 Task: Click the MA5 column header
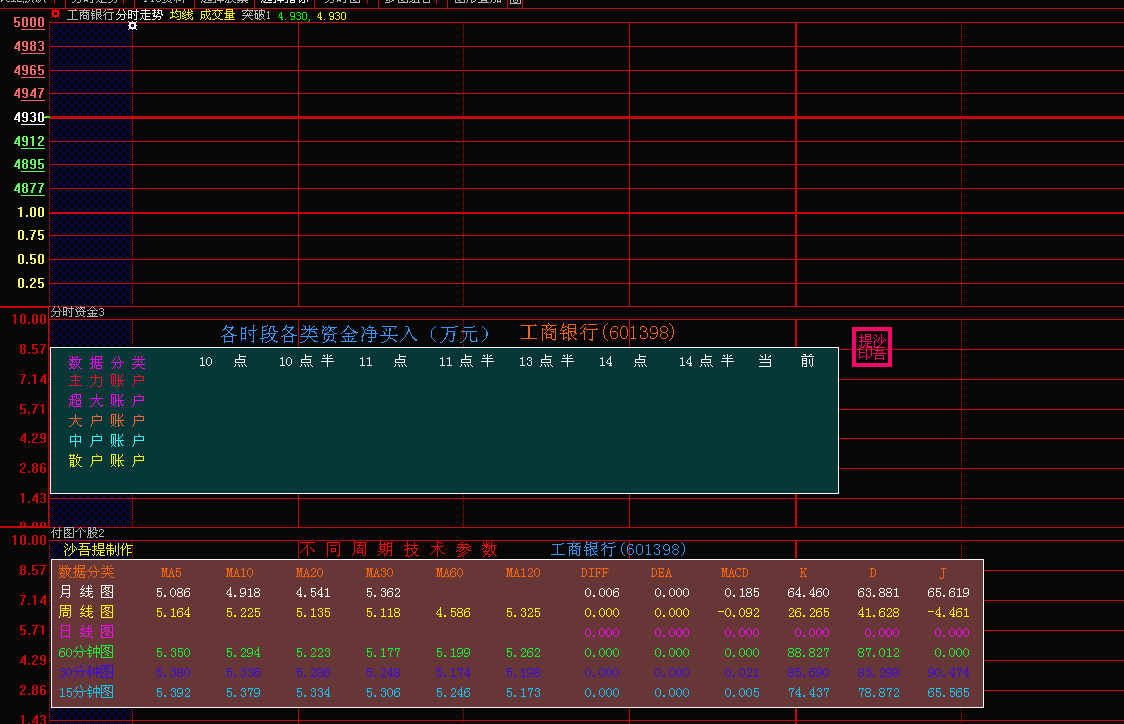171,573
